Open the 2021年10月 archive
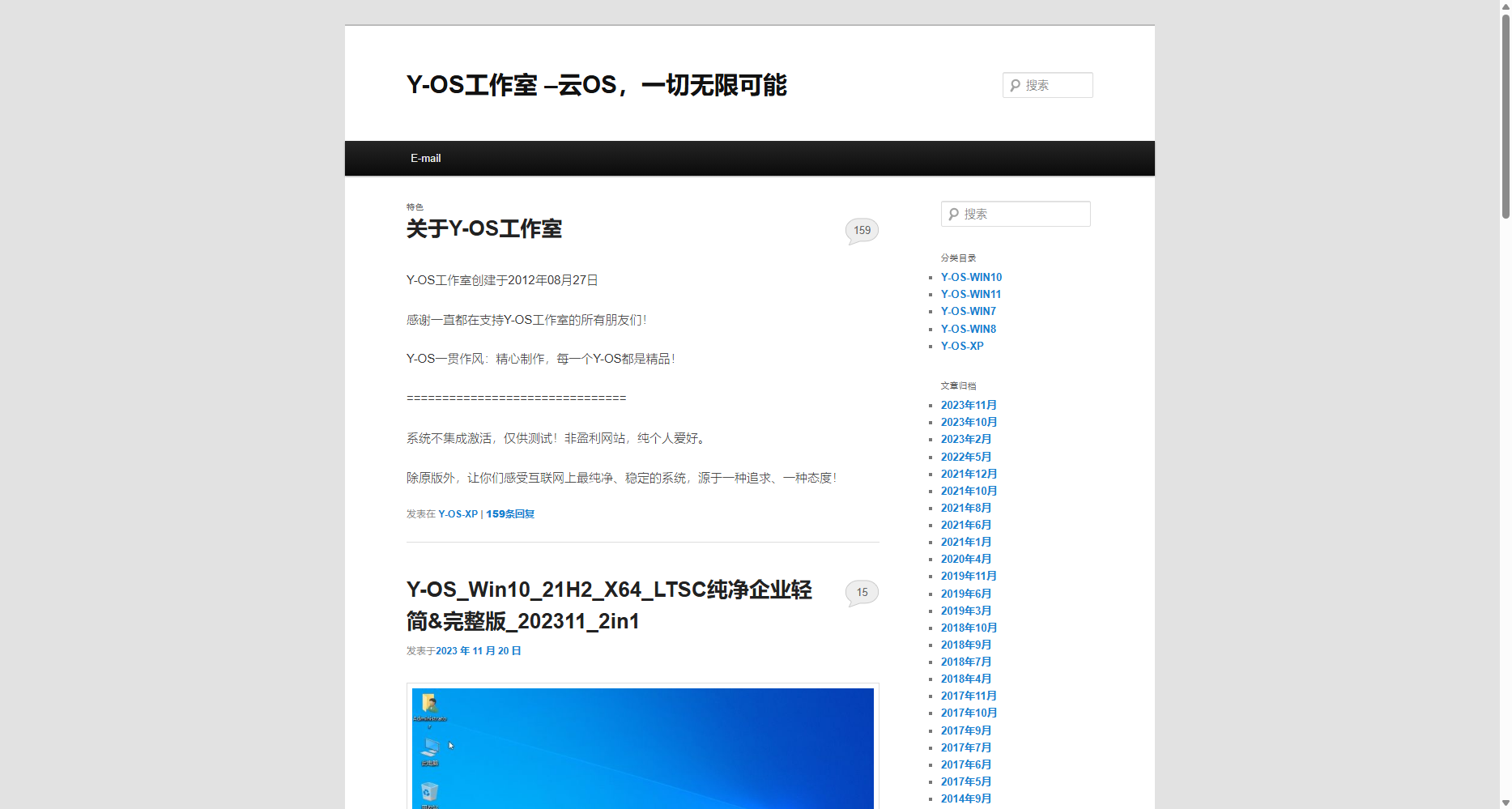Screen dimensions: 1512x809 point(969,491)
